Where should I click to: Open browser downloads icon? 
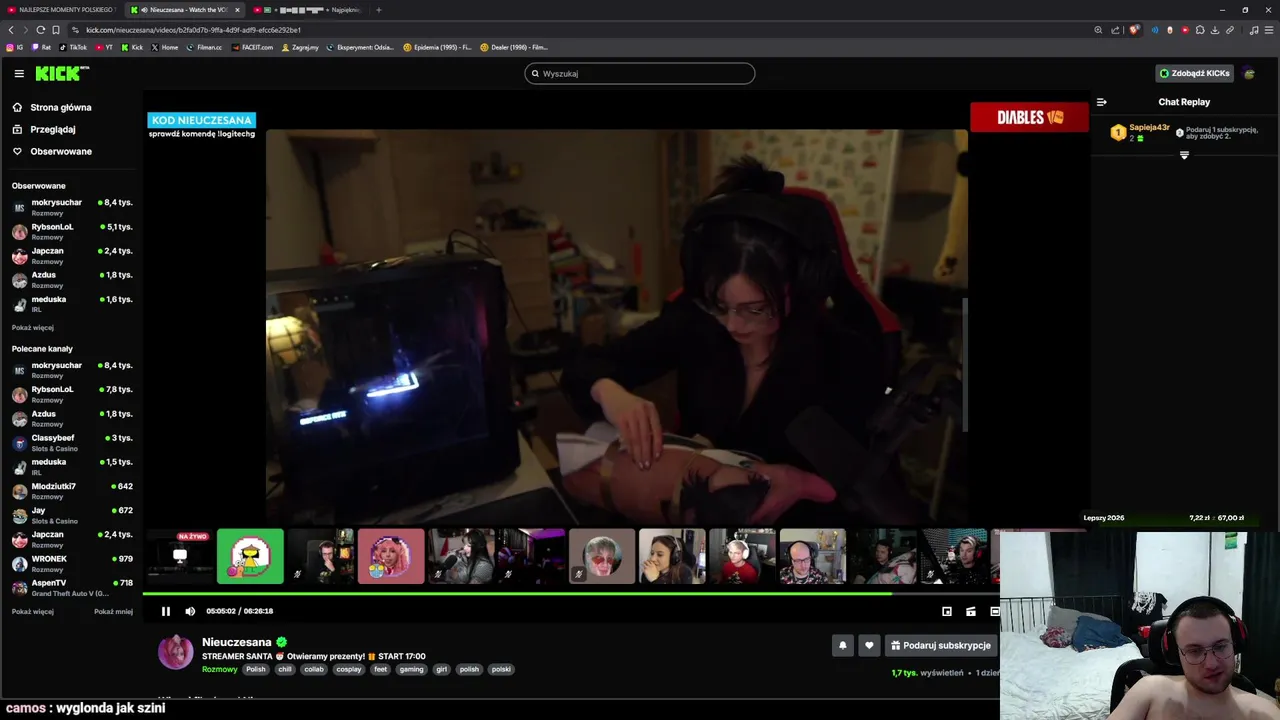1215,30
